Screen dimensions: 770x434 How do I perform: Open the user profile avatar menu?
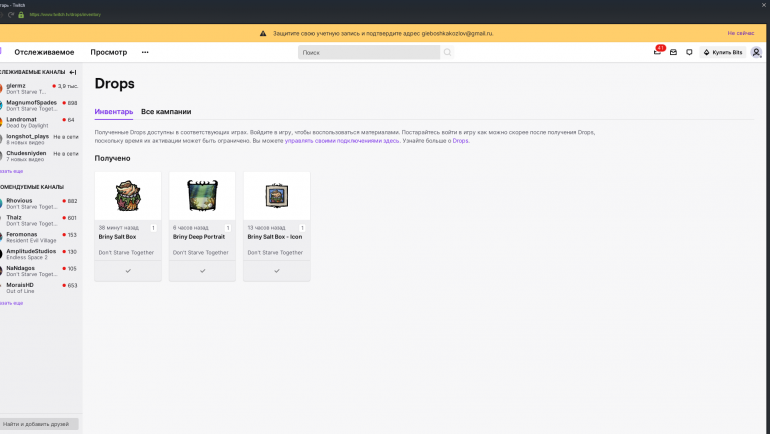[756, 52]
